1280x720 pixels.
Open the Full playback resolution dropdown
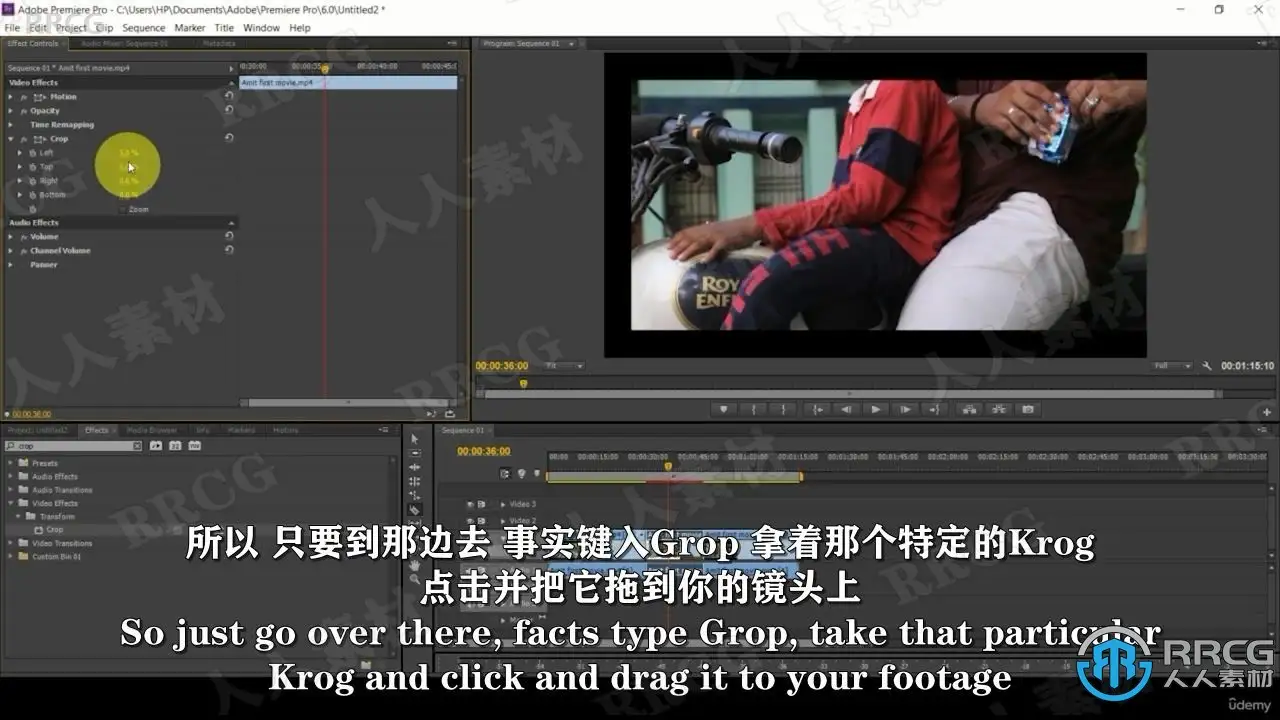pyautogui.click(x=1172, y=366)
